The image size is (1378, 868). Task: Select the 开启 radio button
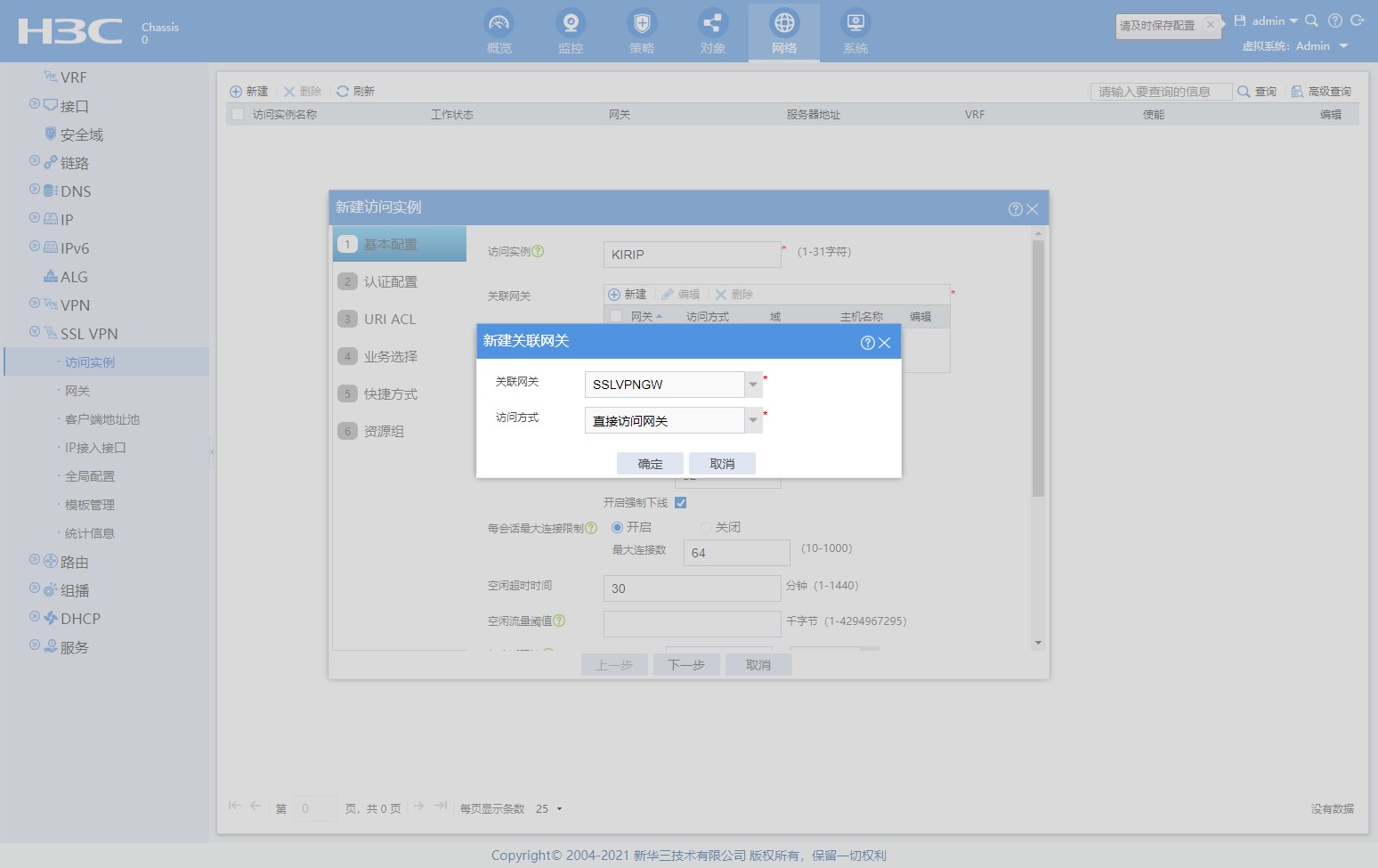pyautogui.click(x=617, y=528)
